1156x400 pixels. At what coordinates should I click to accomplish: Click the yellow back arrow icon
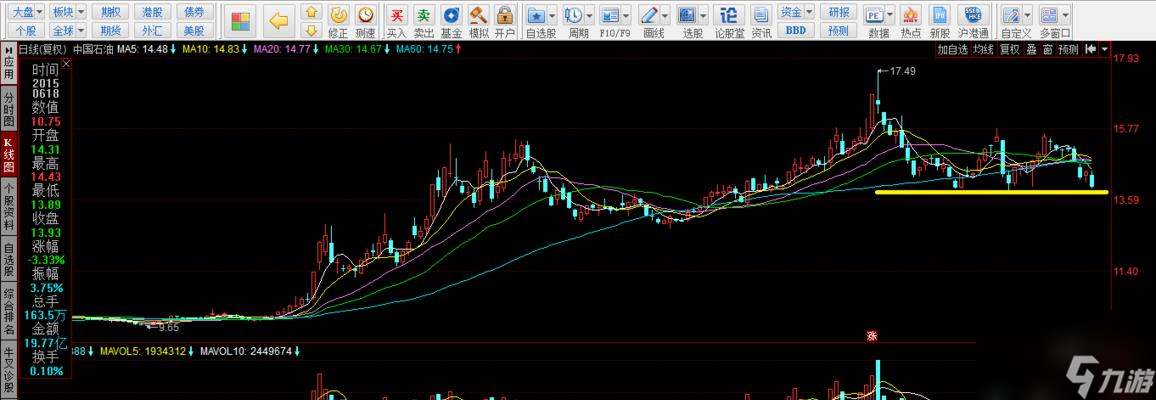click(279, 21)
